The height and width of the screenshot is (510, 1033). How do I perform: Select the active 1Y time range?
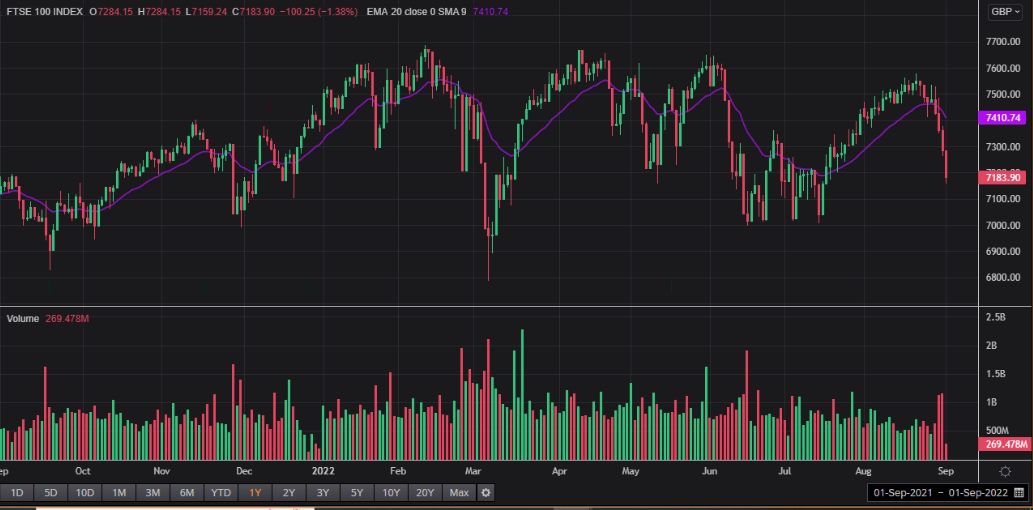pyautogui.click(x=255, y=493)
